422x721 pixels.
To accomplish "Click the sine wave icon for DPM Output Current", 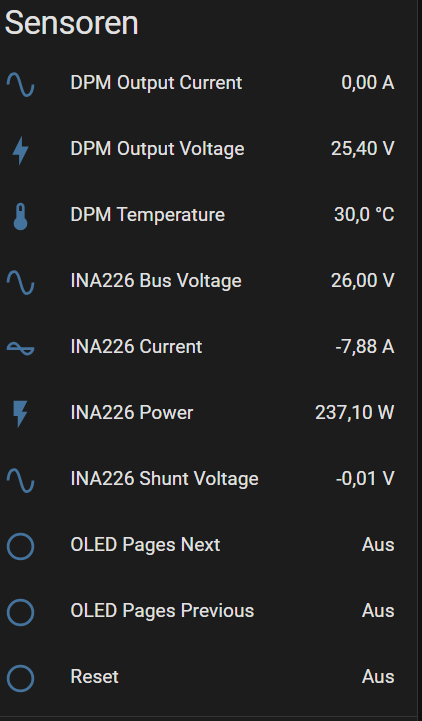I will pos(20,83).
